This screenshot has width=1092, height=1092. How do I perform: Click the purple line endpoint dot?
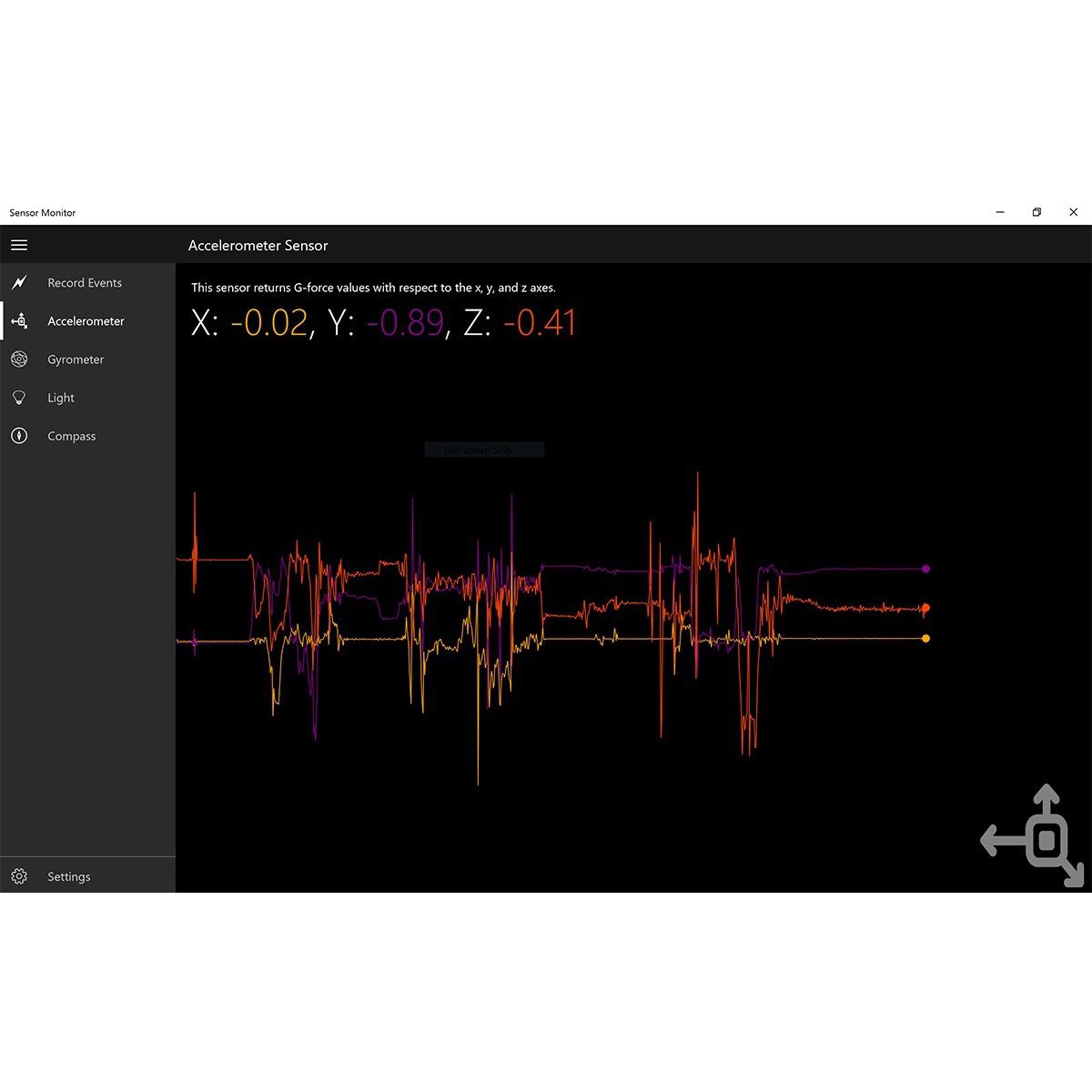tap(925, 569)
